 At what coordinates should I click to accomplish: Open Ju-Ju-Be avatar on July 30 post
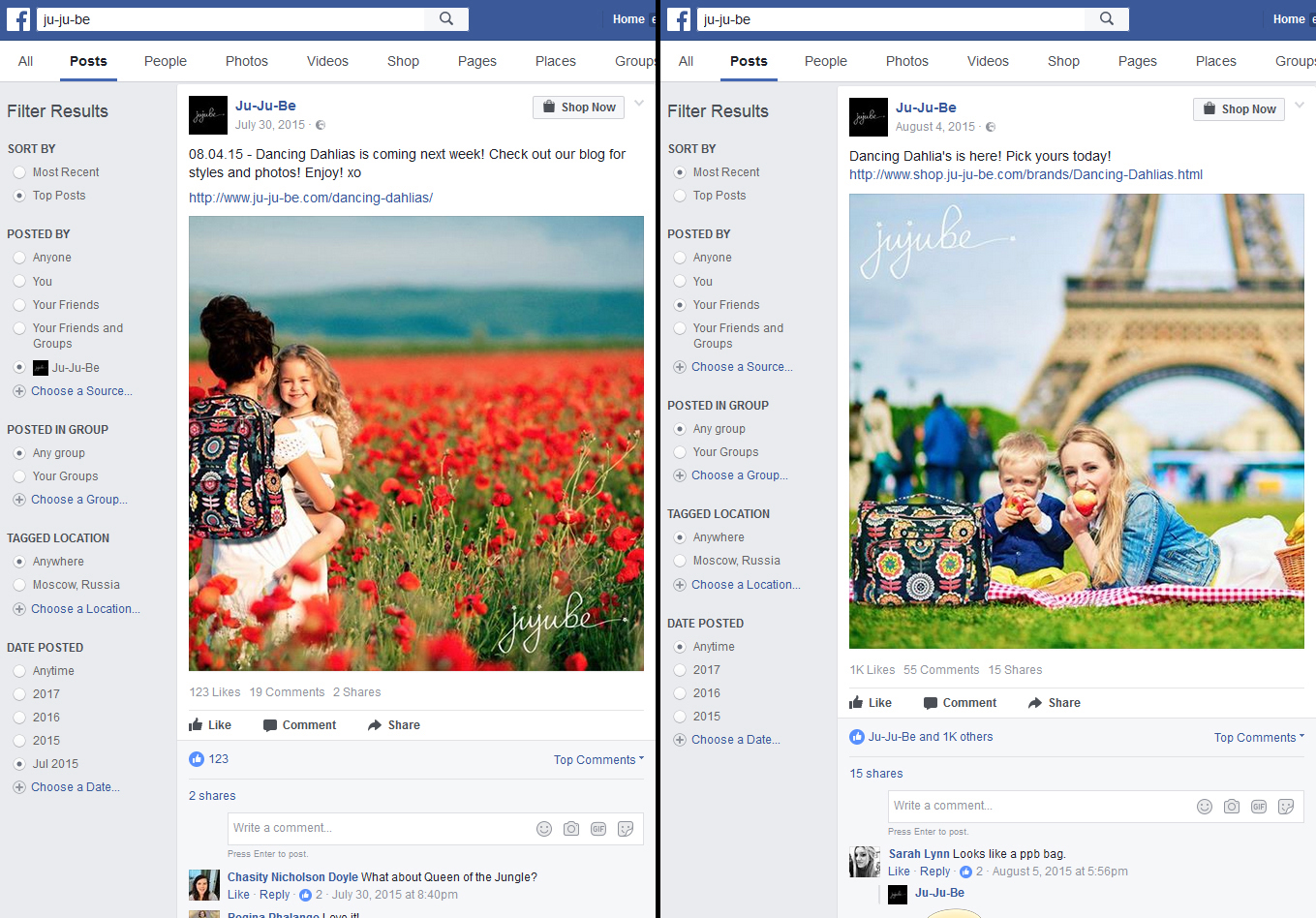[208, 115]
